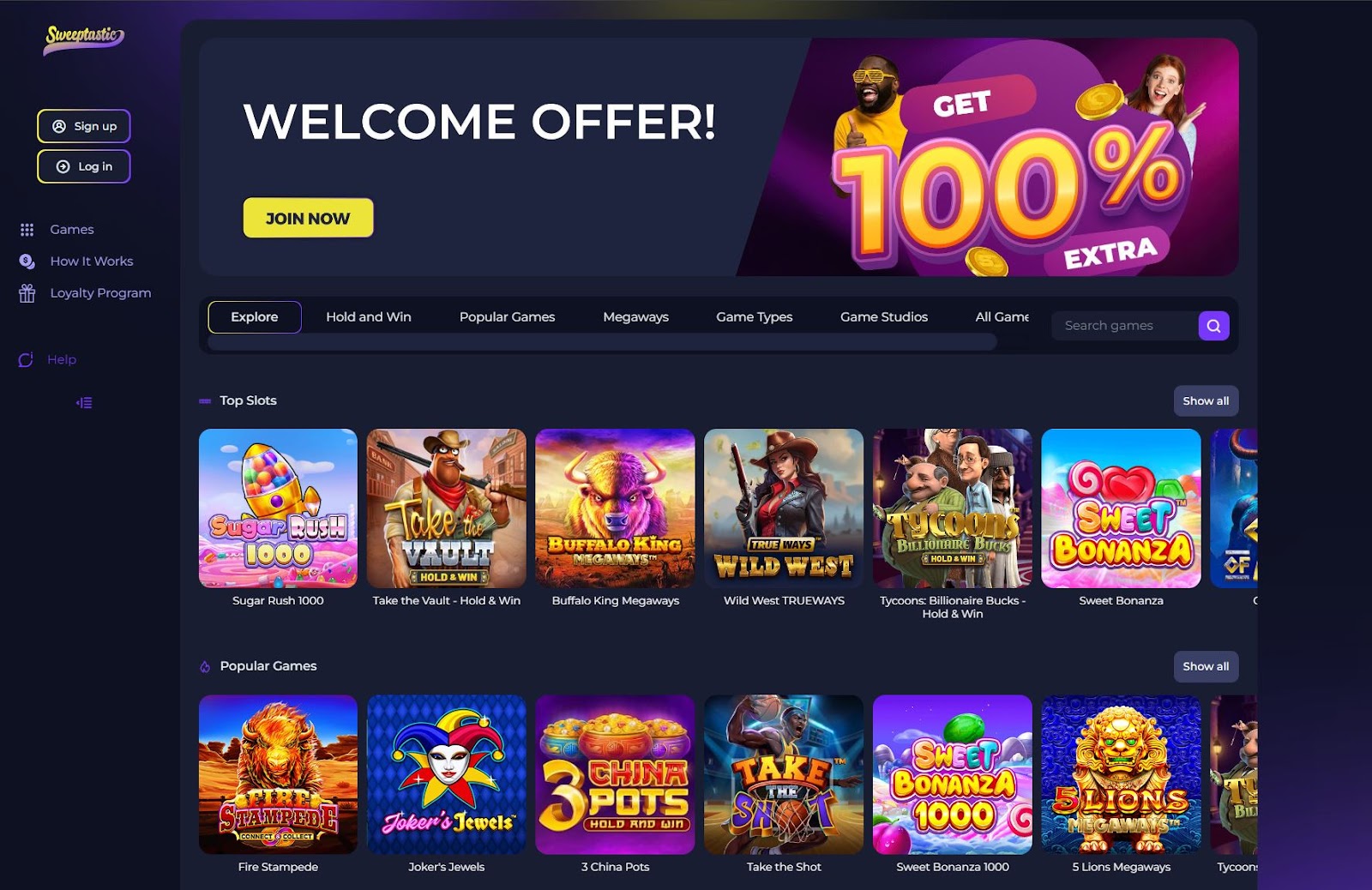Click the Log in button
This screenshot has height=890, width=1372.
point(84,166)
